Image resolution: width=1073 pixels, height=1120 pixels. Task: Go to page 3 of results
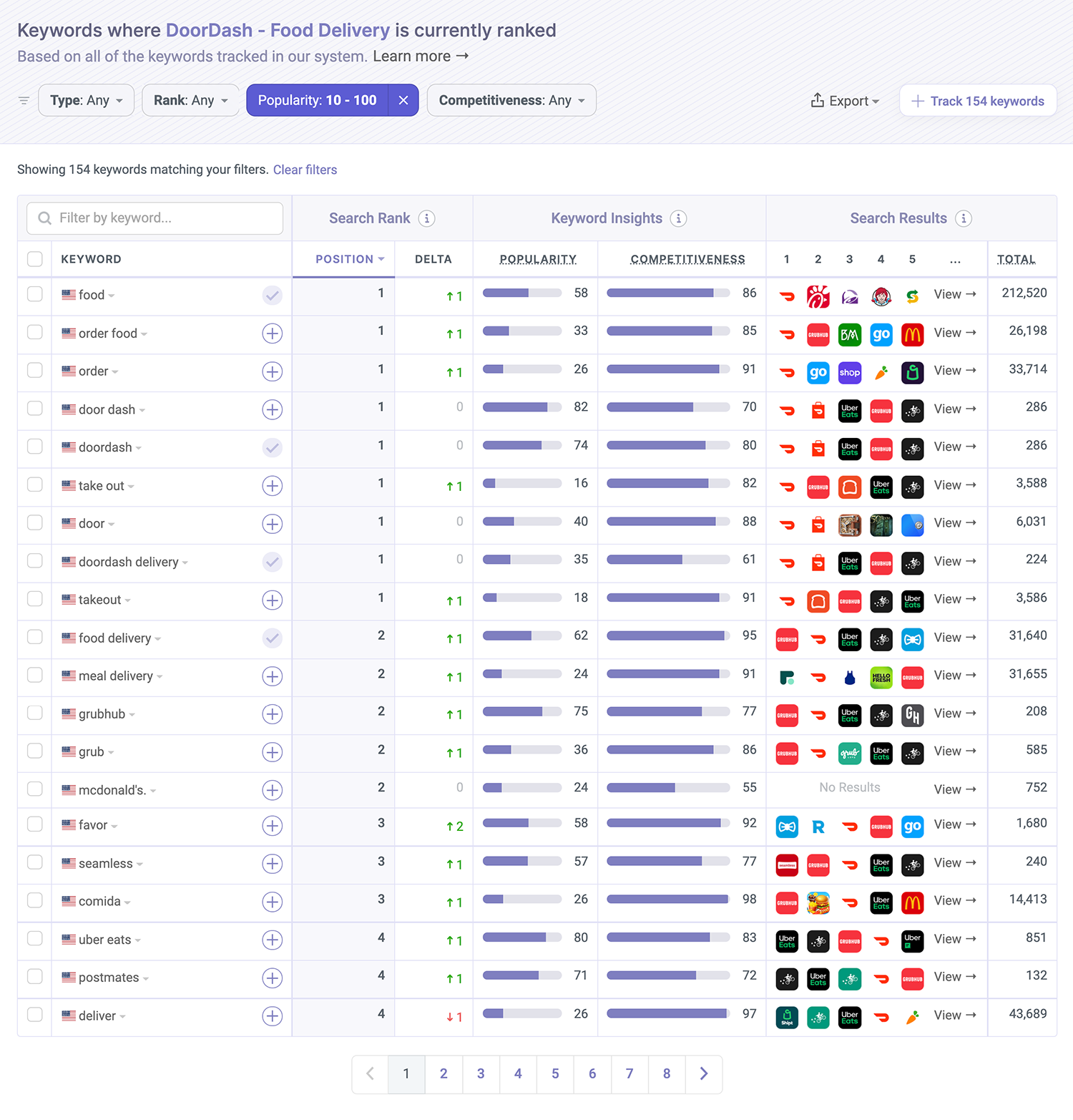[481, 1073]
